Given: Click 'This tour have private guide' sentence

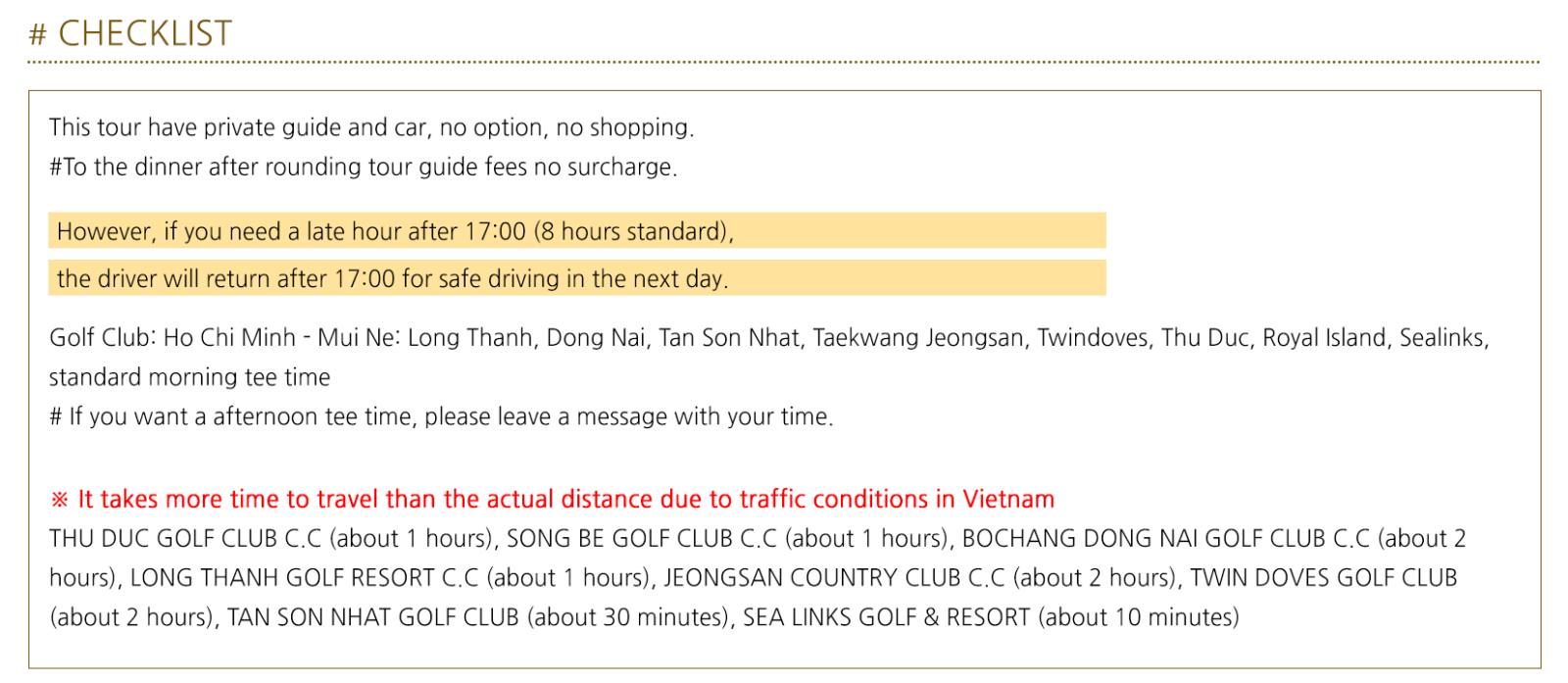Looking at the screenshot, I should (x=371, y=127).
